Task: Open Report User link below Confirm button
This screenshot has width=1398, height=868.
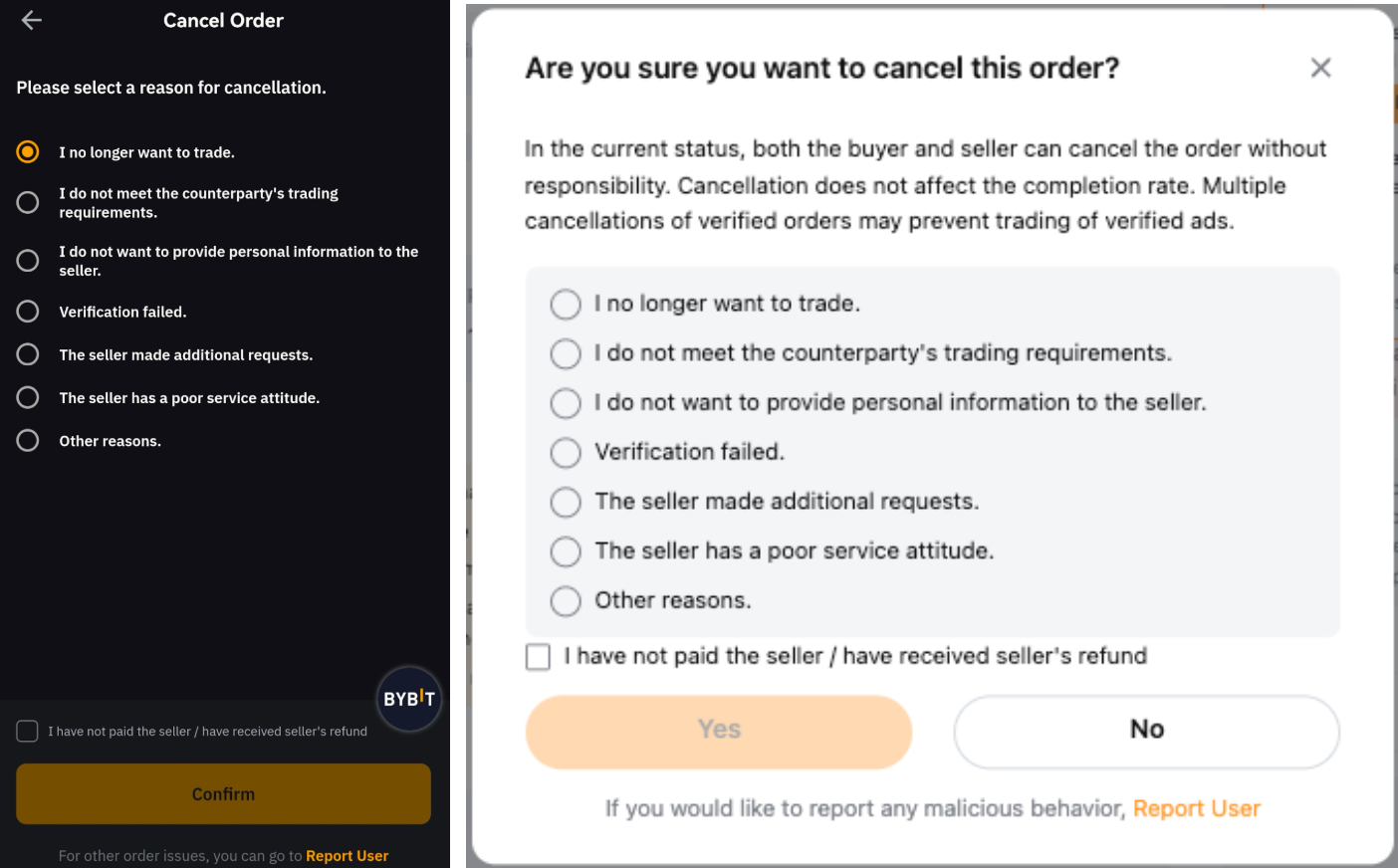Action: 347,856
